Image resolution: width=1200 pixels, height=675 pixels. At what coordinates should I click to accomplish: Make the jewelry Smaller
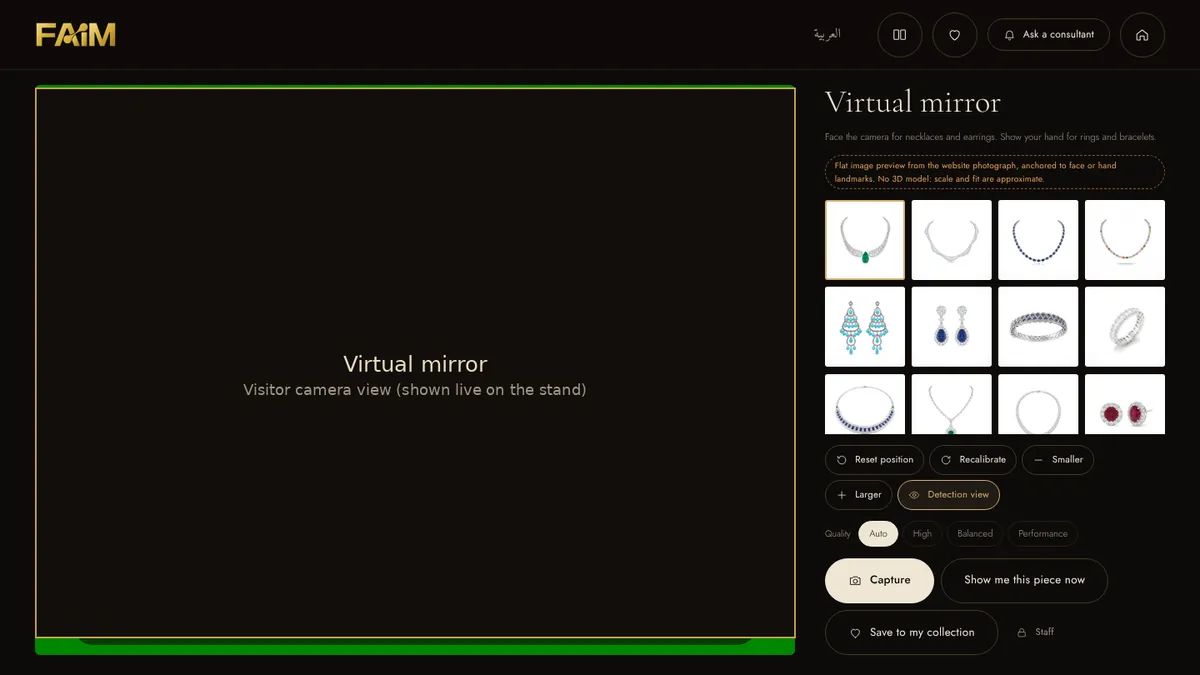coord(1058,460)
